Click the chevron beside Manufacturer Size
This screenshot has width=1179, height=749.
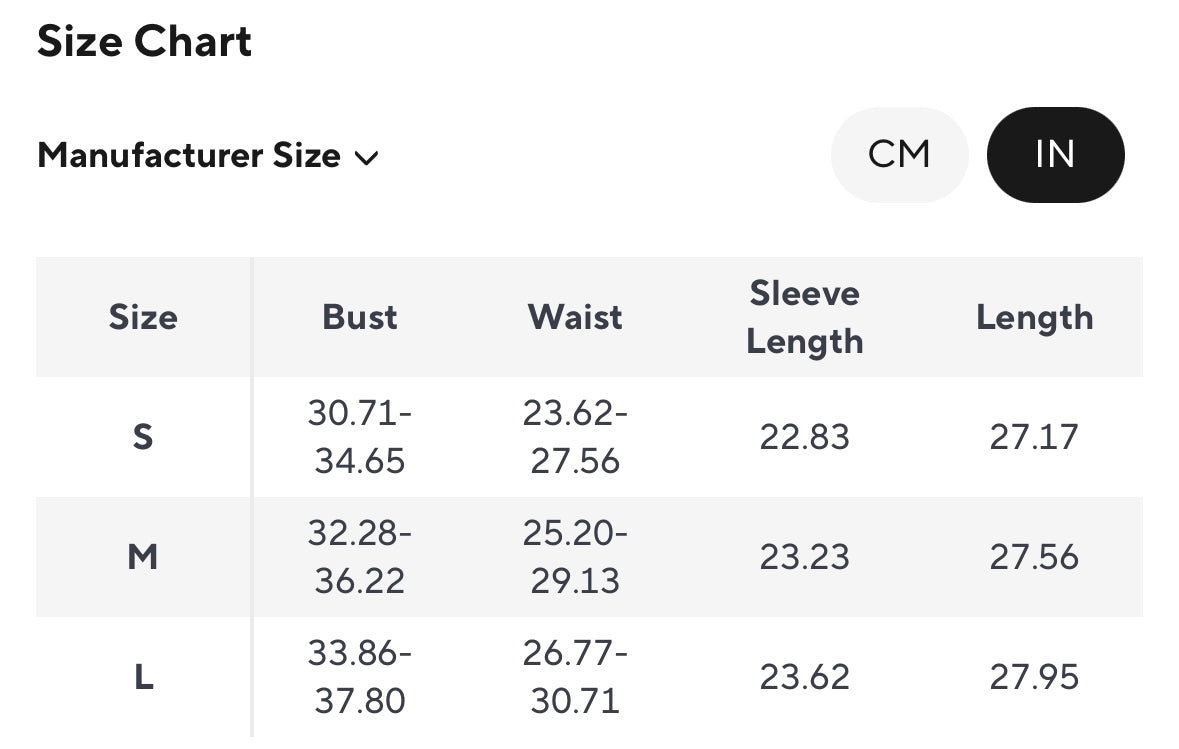coord(367,158)
